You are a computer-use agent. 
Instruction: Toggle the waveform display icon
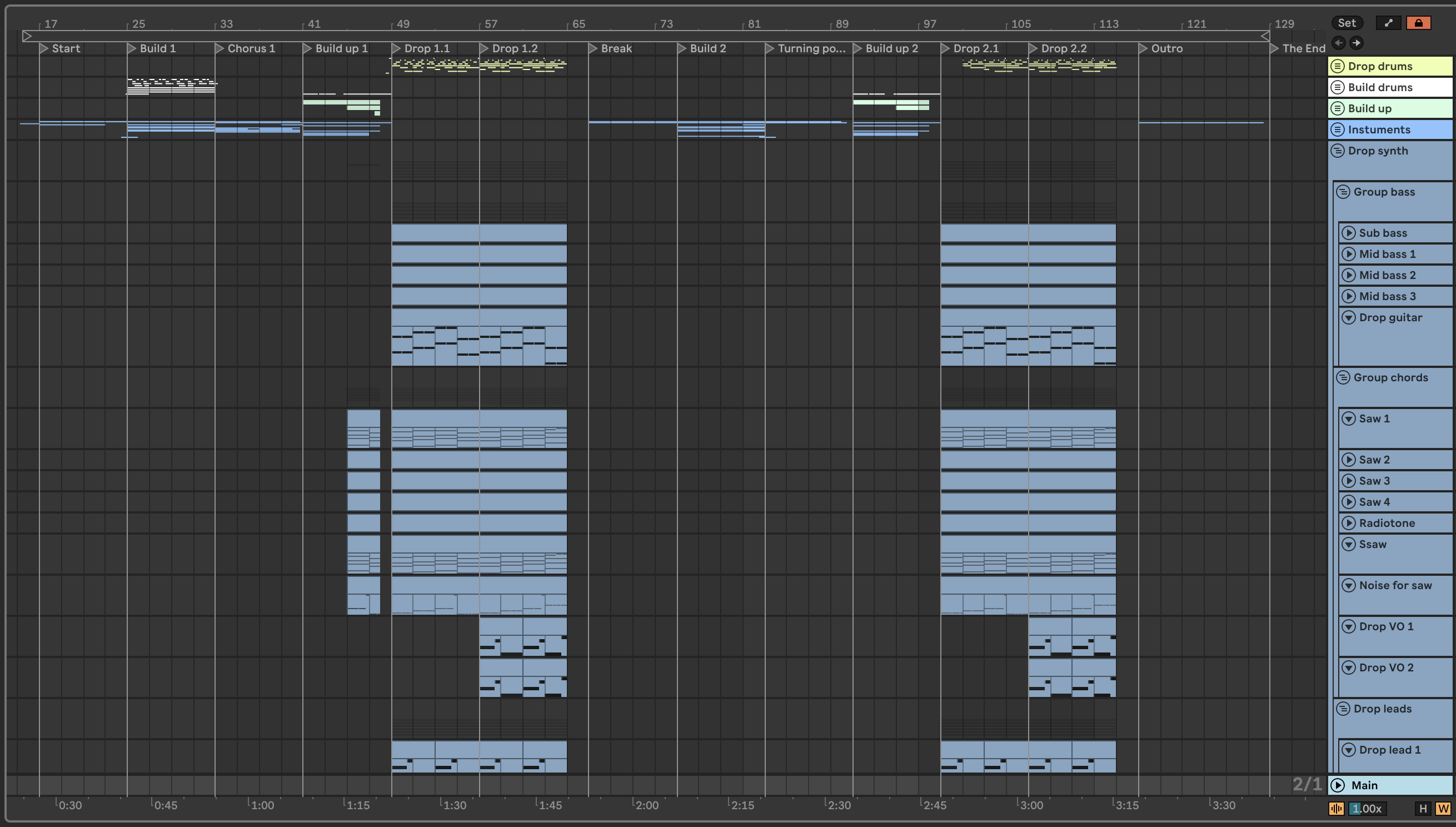(1336, 808)
